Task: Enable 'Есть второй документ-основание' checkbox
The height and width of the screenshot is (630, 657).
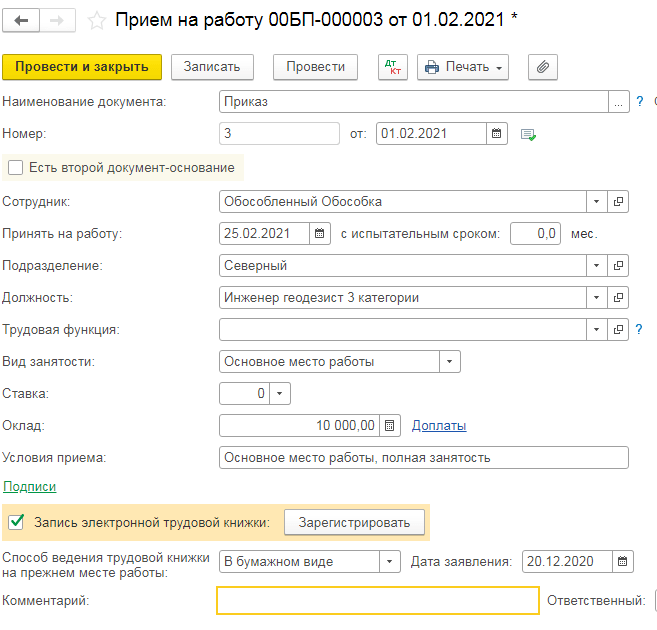Action: pyautogui.click(x=16, y=168)
